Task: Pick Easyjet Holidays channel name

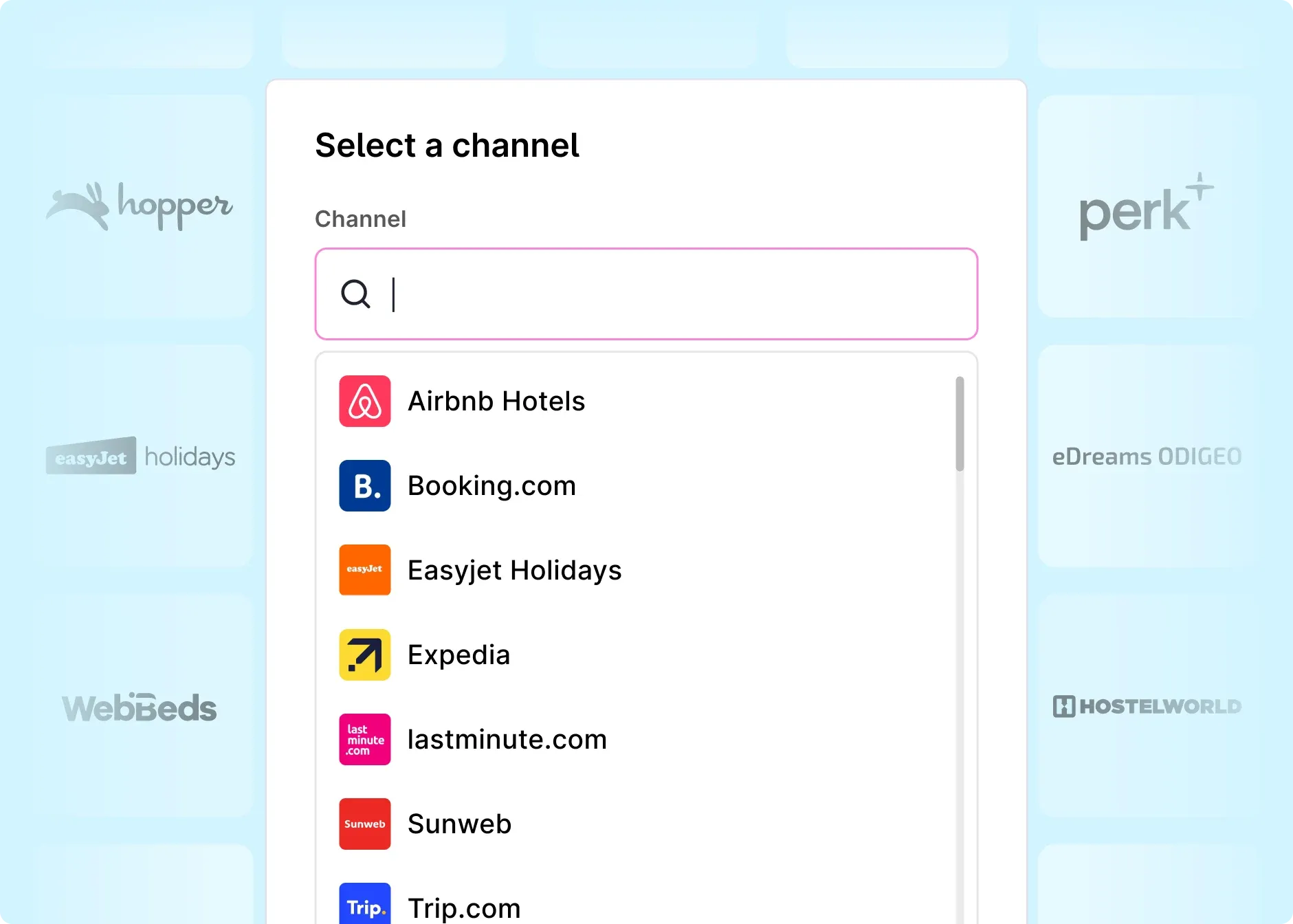Action: pyautogui.click(x=515, y=570)
